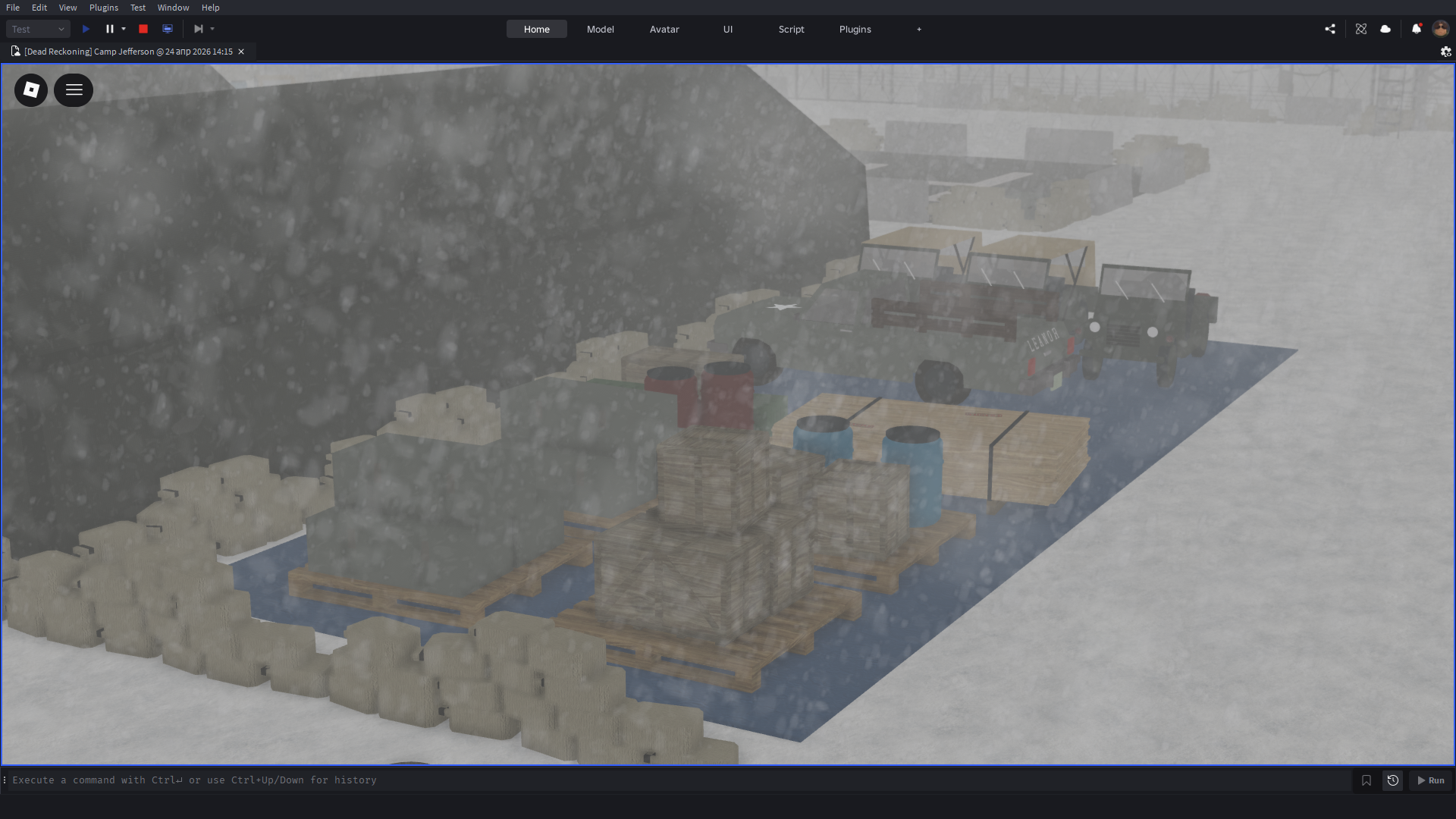Click the step forward icon
Image resolution: width=1456 pixels, height=819 pixels.
coord(199,29)
